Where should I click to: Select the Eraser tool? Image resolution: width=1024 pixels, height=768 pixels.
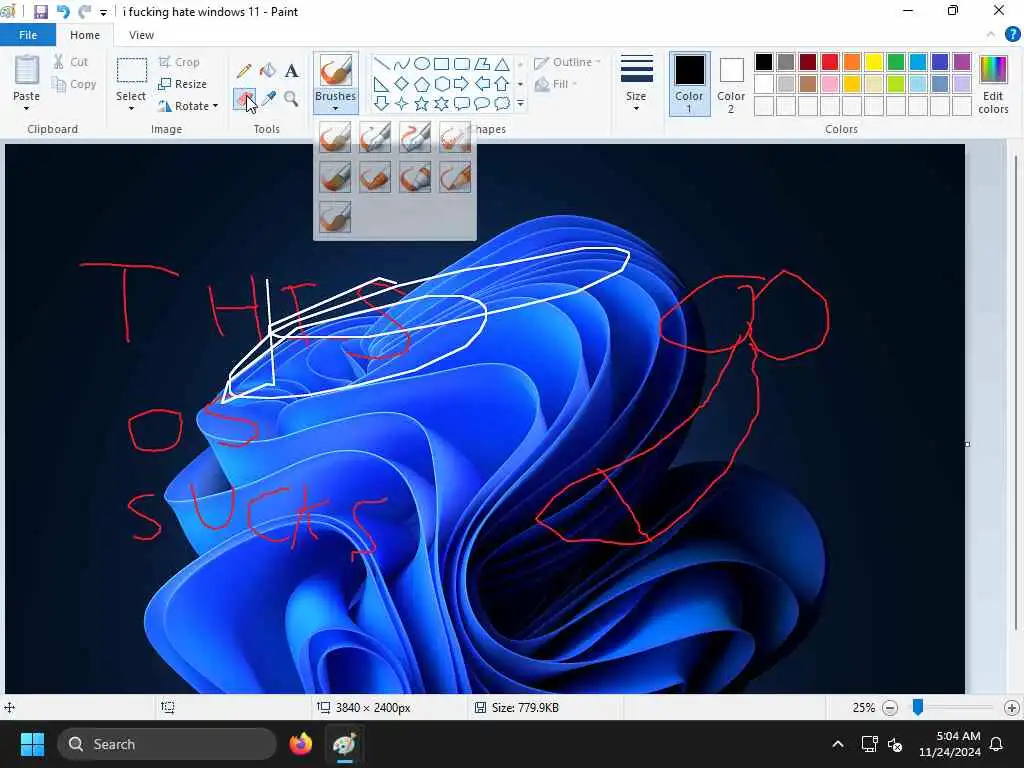point(244,99)
